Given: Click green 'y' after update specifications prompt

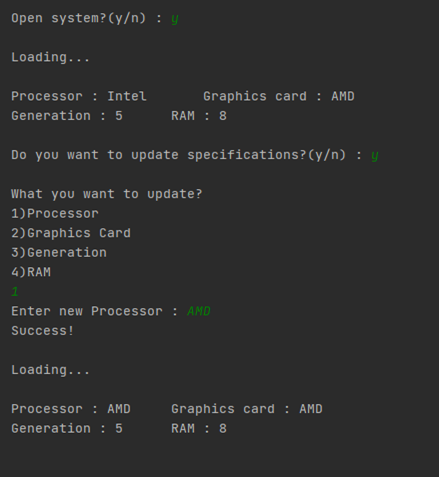Looking at the screenshot, I should [x=375, y=156].
